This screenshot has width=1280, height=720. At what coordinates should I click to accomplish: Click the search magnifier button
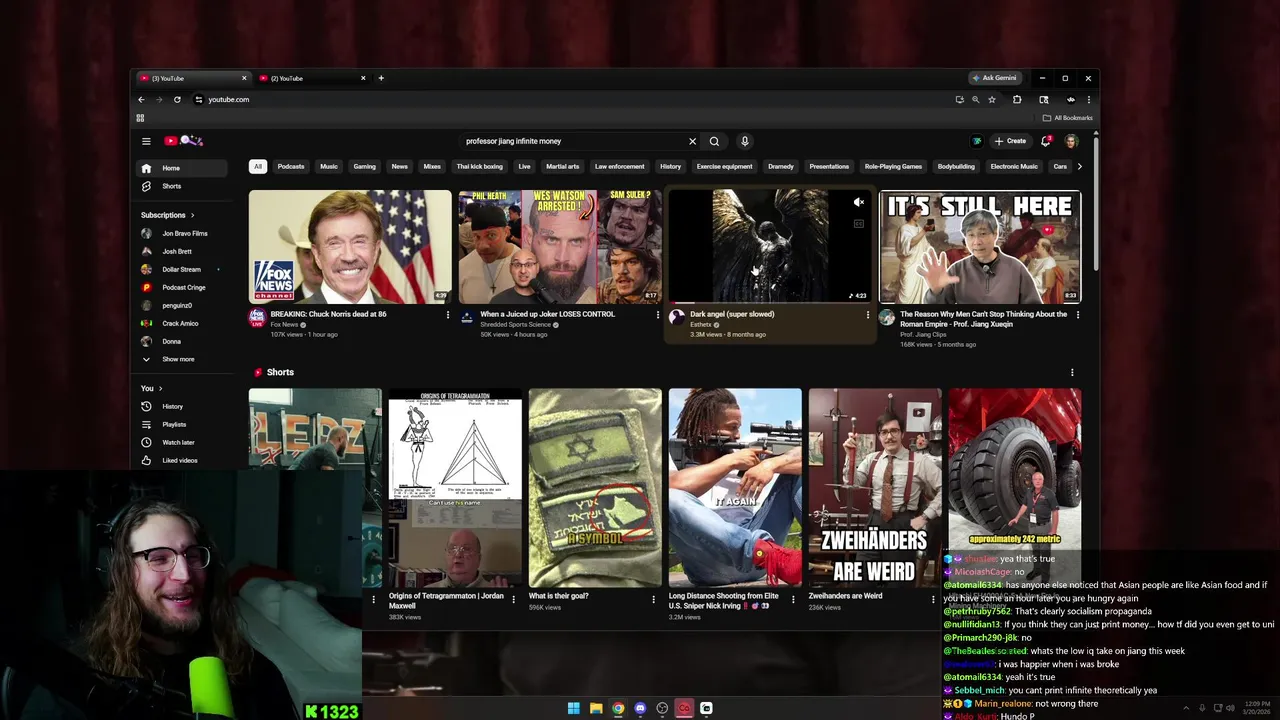click(x=714, y=141)
